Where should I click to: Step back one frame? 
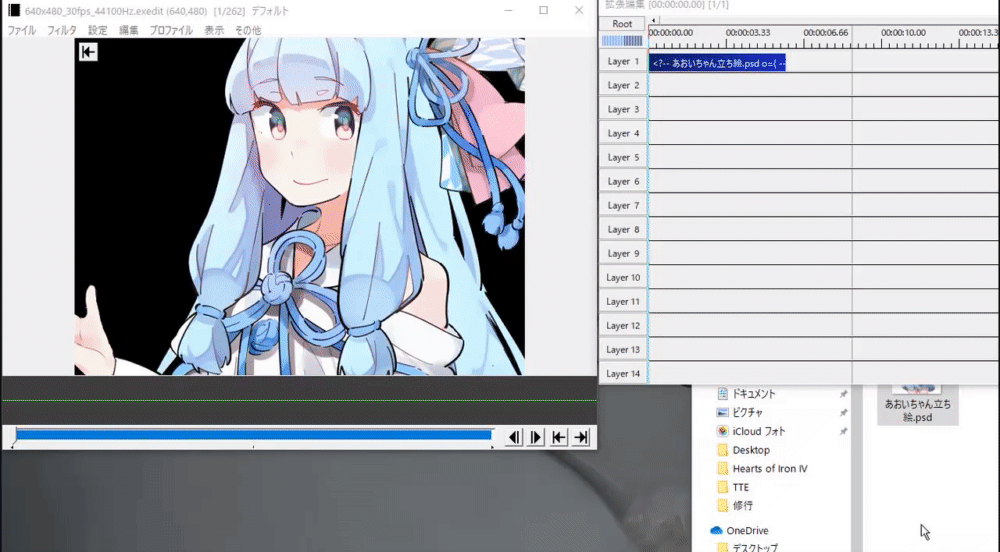(513, 437)
